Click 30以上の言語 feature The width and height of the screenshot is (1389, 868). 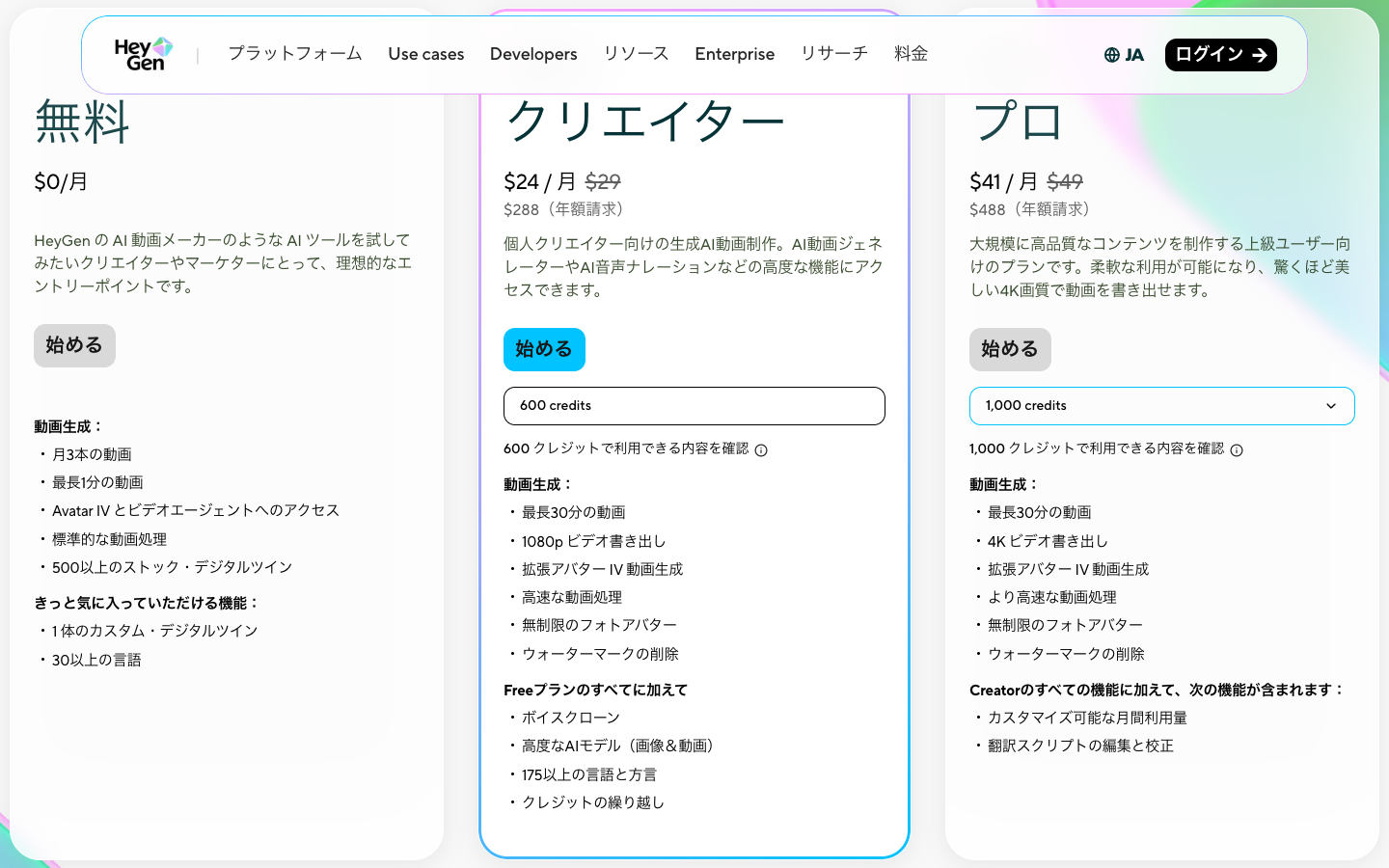point(96,660)
